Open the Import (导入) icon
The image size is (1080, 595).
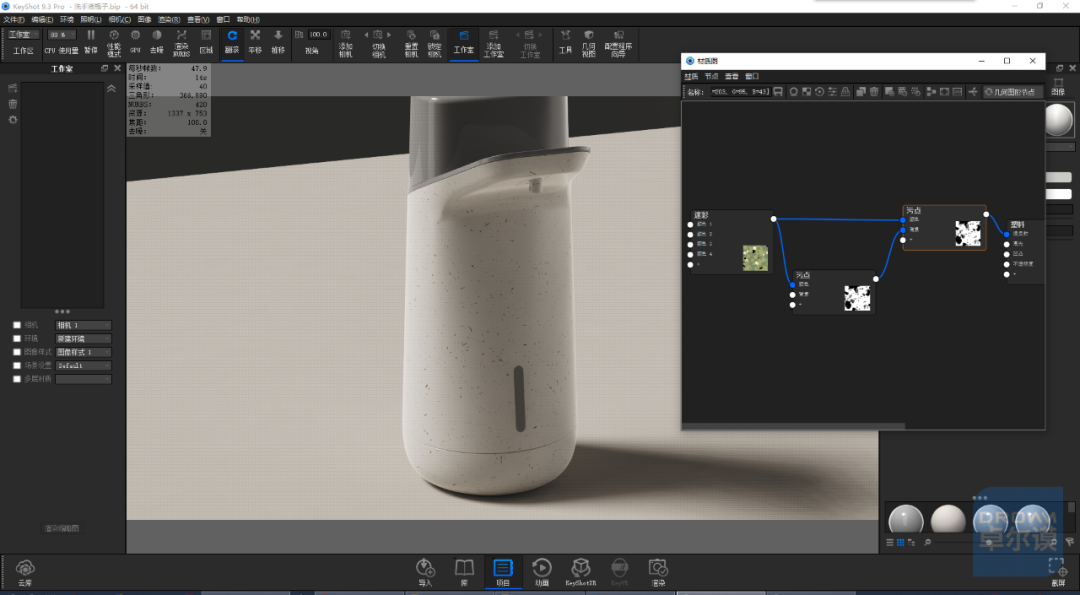(x=425, y=572)
